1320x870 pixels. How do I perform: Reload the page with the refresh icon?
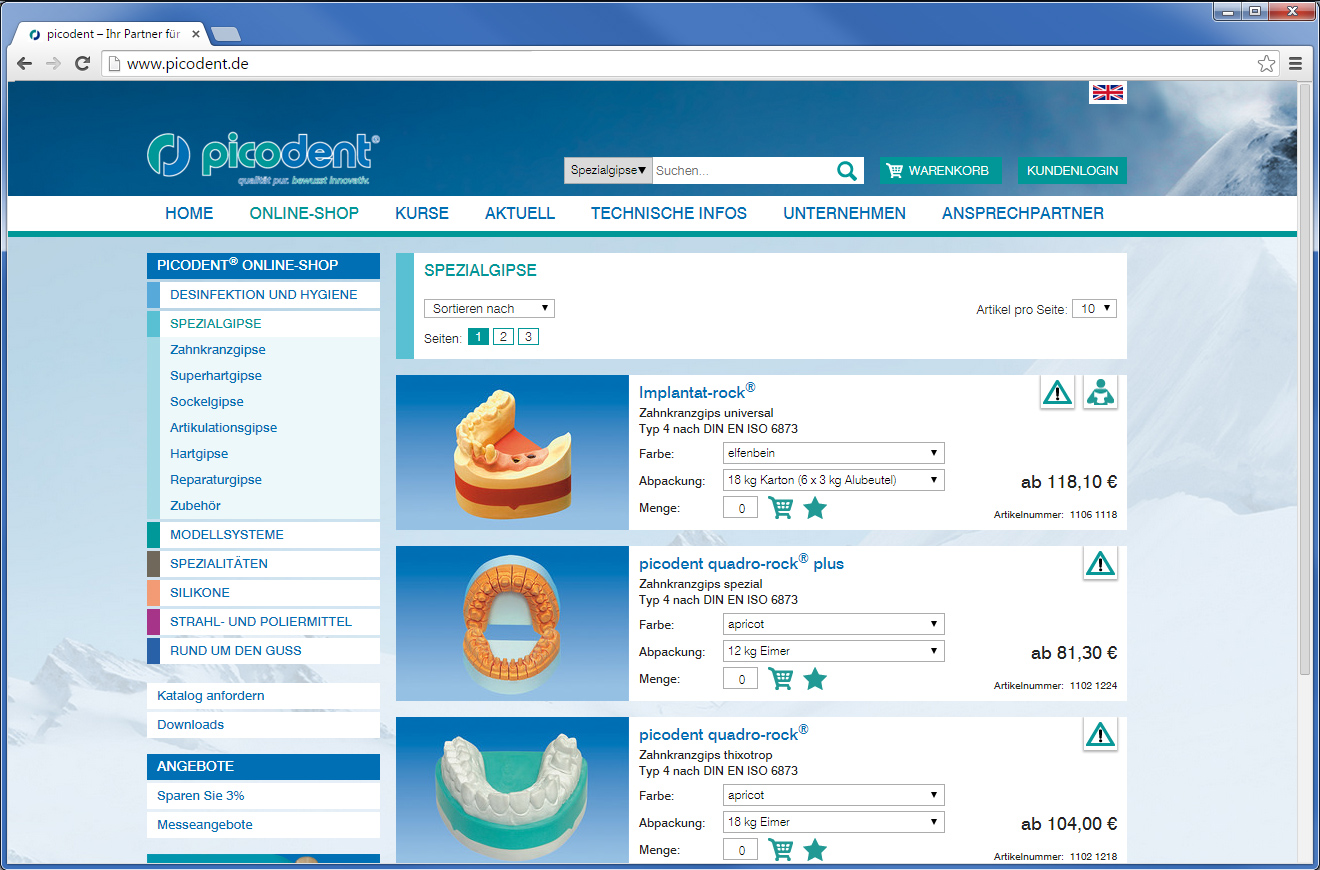pyautogui.click(x=83, y=63)
